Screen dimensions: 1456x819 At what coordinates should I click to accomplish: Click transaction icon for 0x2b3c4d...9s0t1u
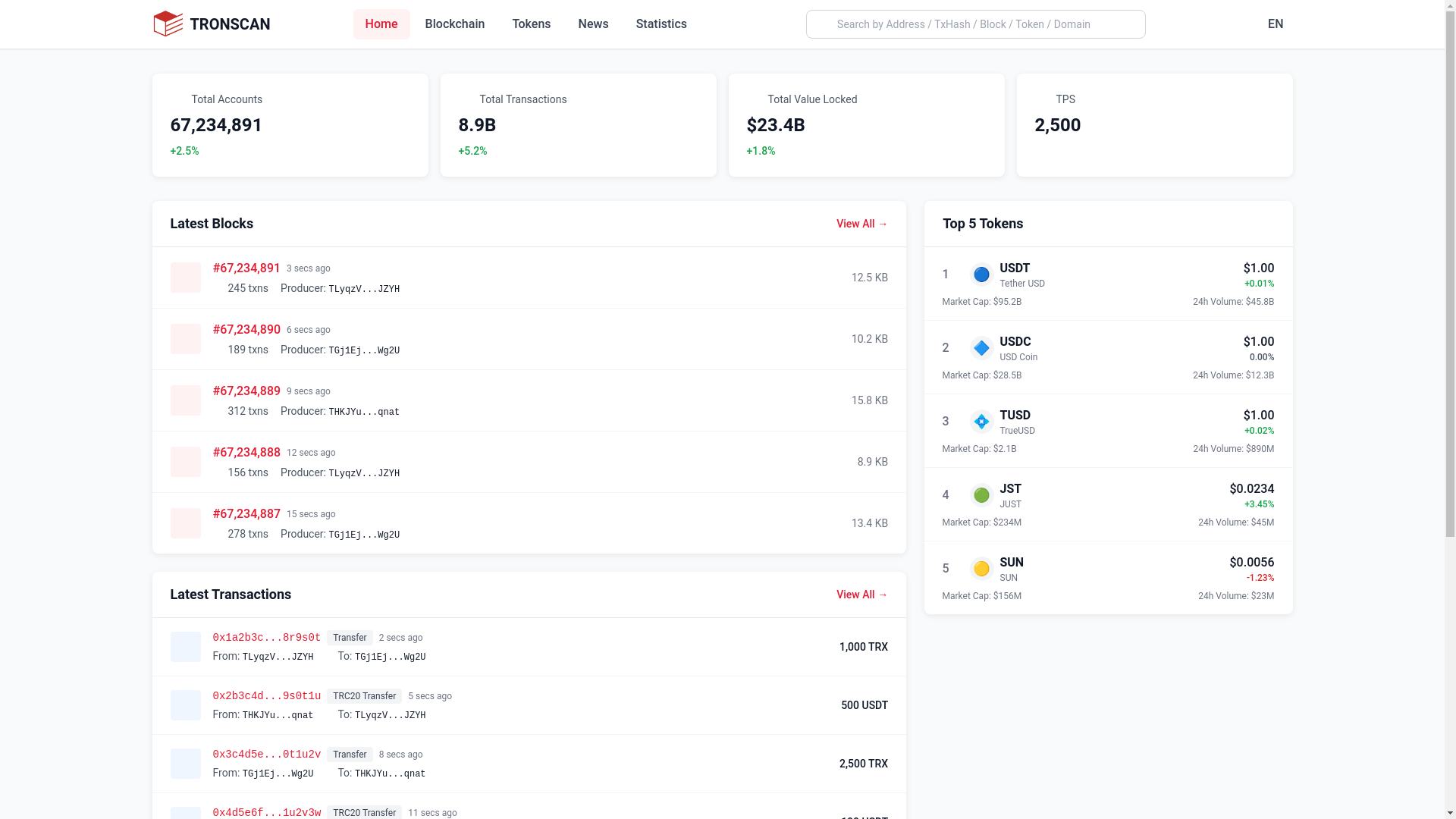click(x=185, y=705)
